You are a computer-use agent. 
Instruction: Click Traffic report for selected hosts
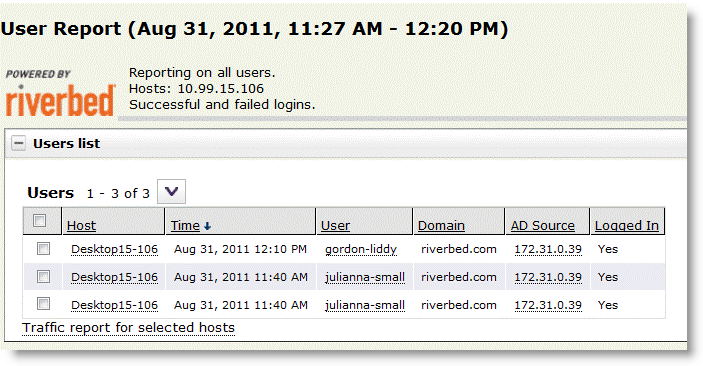(128, 328)
